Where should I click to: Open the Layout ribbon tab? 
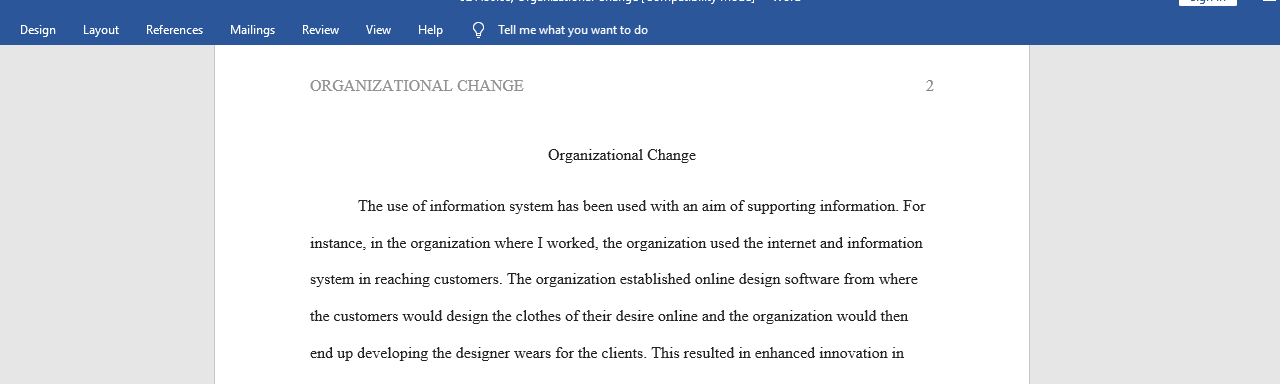pos(101,30)
